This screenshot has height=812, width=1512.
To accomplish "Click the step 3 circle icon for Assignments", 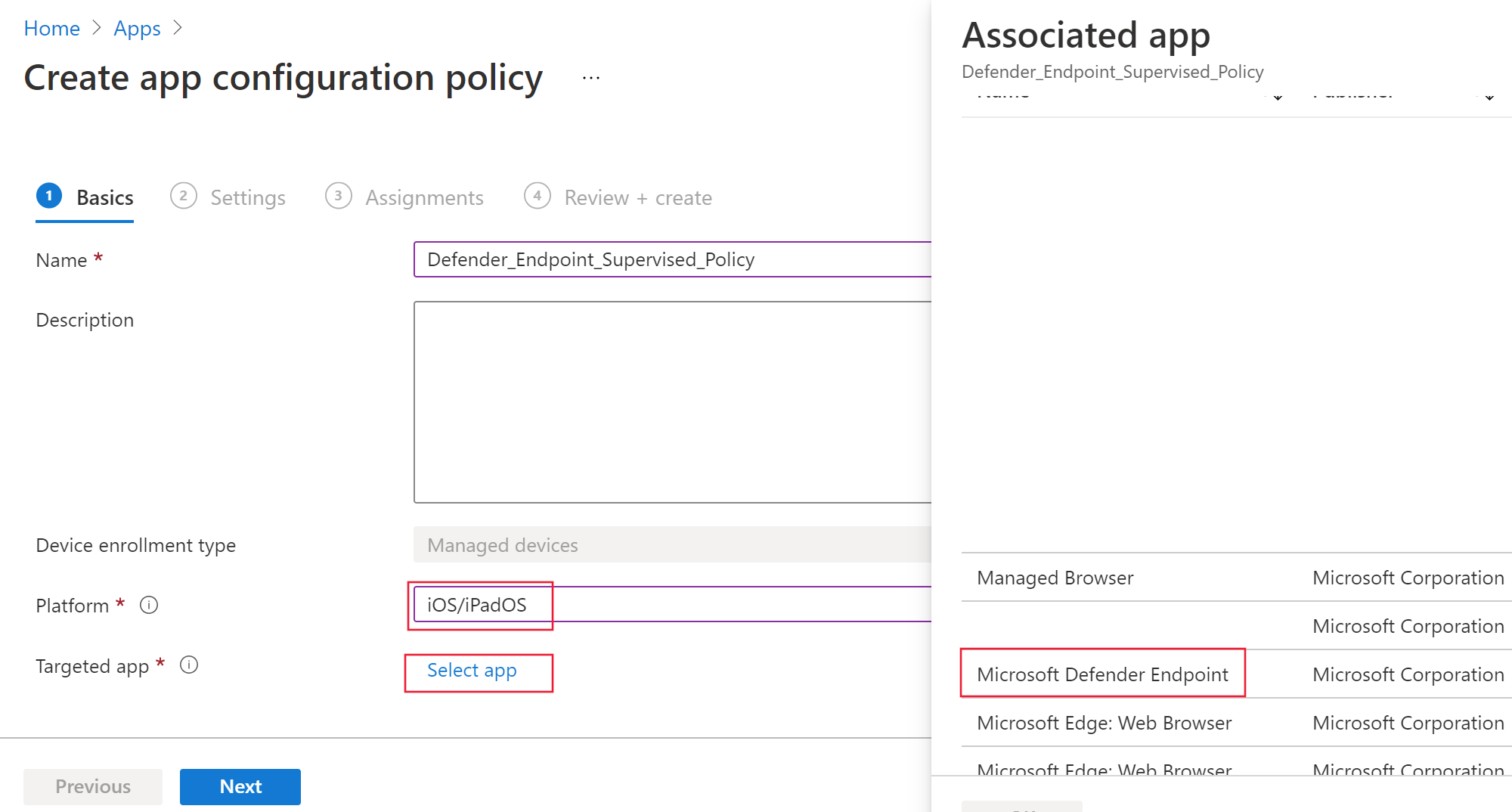I will tap(338, 196).
